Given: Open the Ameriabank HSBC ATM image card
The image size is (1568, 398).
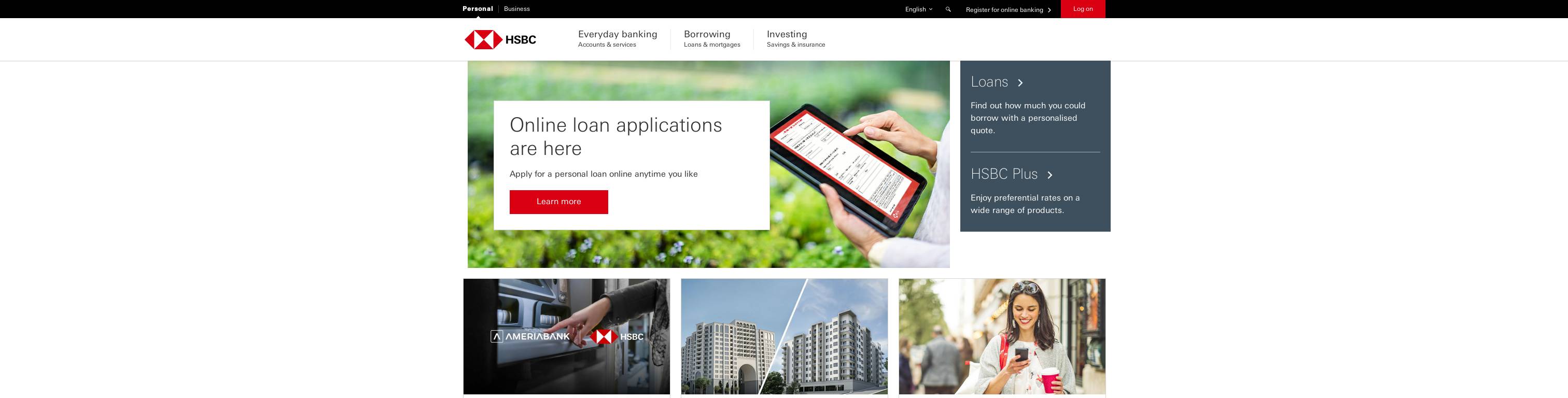Looking at the screenshot, I should [566, 336].
